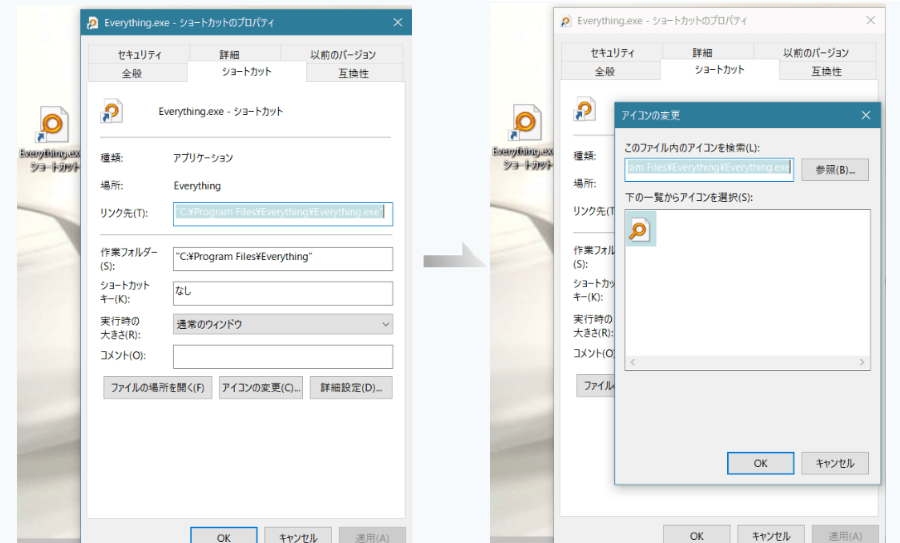Switch to 以前のバージョン tab in right window

coord(816,52)
